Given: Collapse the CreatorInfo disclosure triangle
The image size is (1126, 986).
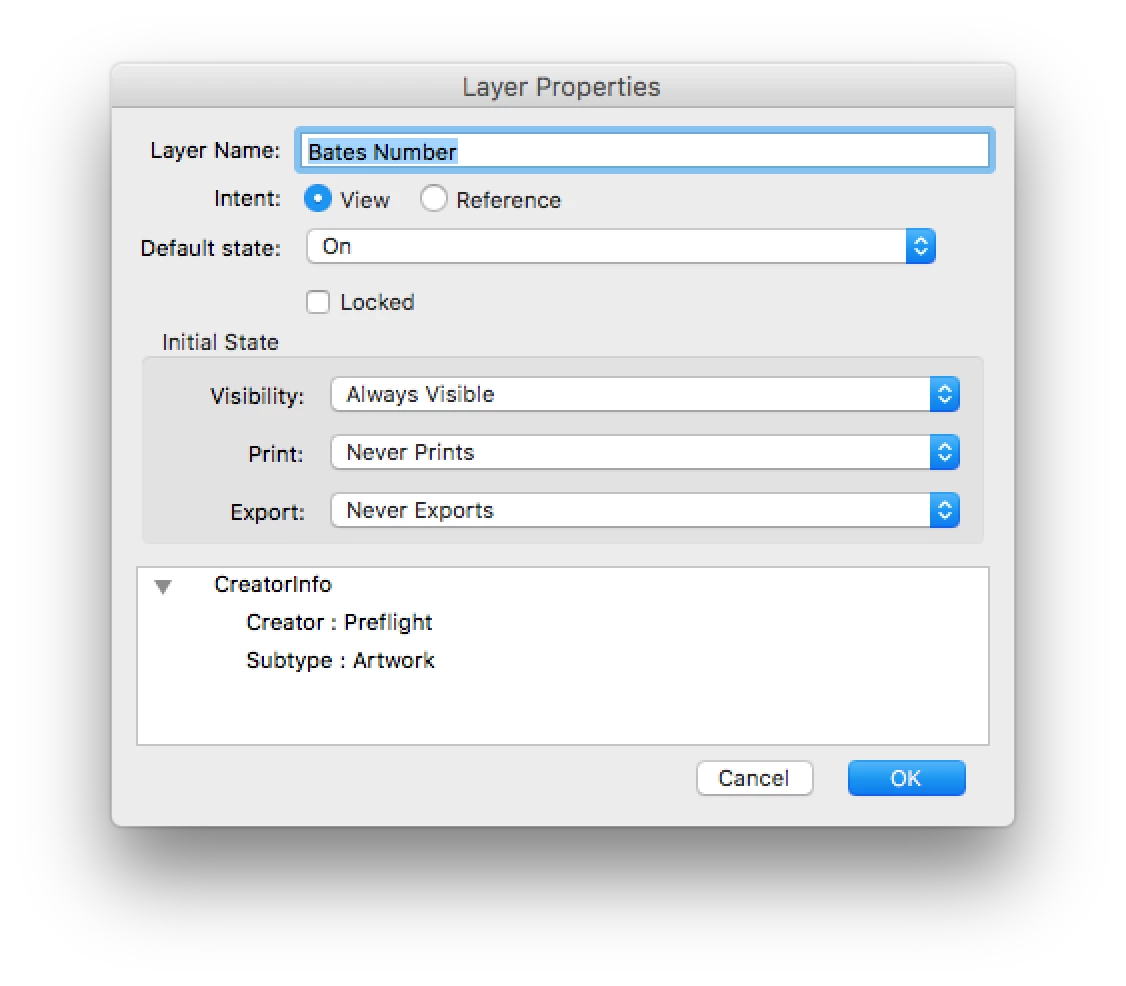Looking at the screenshot, I should coord(163,587).
